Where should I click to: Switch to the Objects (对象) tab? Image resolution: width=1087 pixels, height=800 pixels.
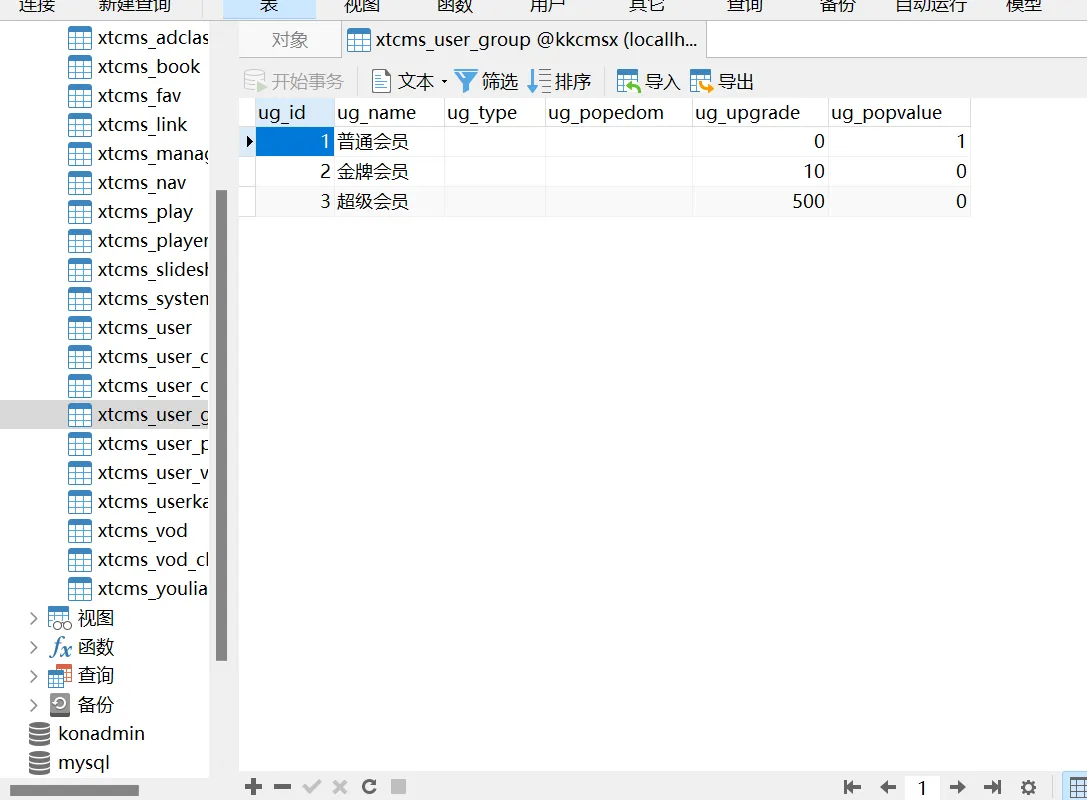[x=290, y=40]
